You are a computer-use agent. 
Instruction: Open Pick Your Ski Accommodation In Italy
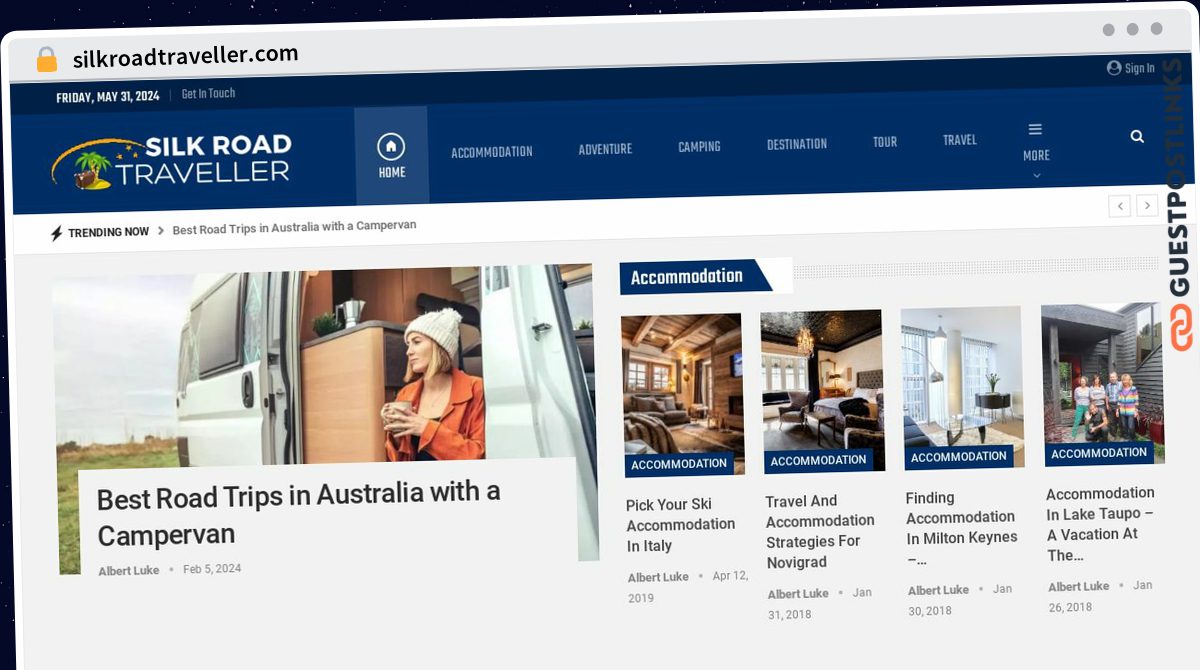[x=681, y=525]
